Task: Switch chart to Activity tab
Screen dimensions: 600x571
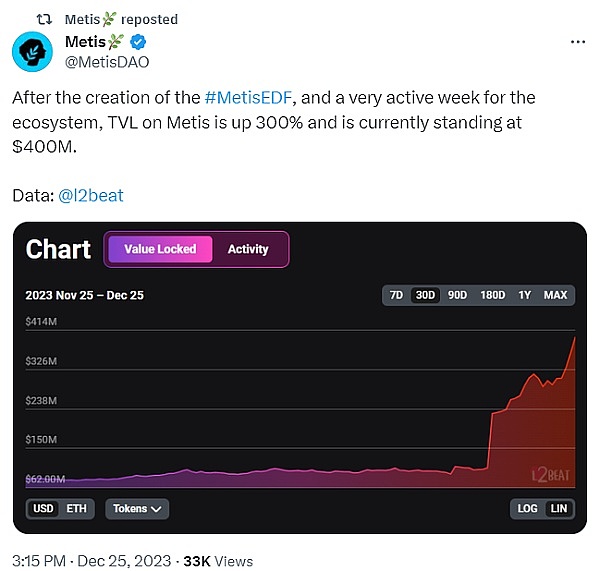Action: 248,249
